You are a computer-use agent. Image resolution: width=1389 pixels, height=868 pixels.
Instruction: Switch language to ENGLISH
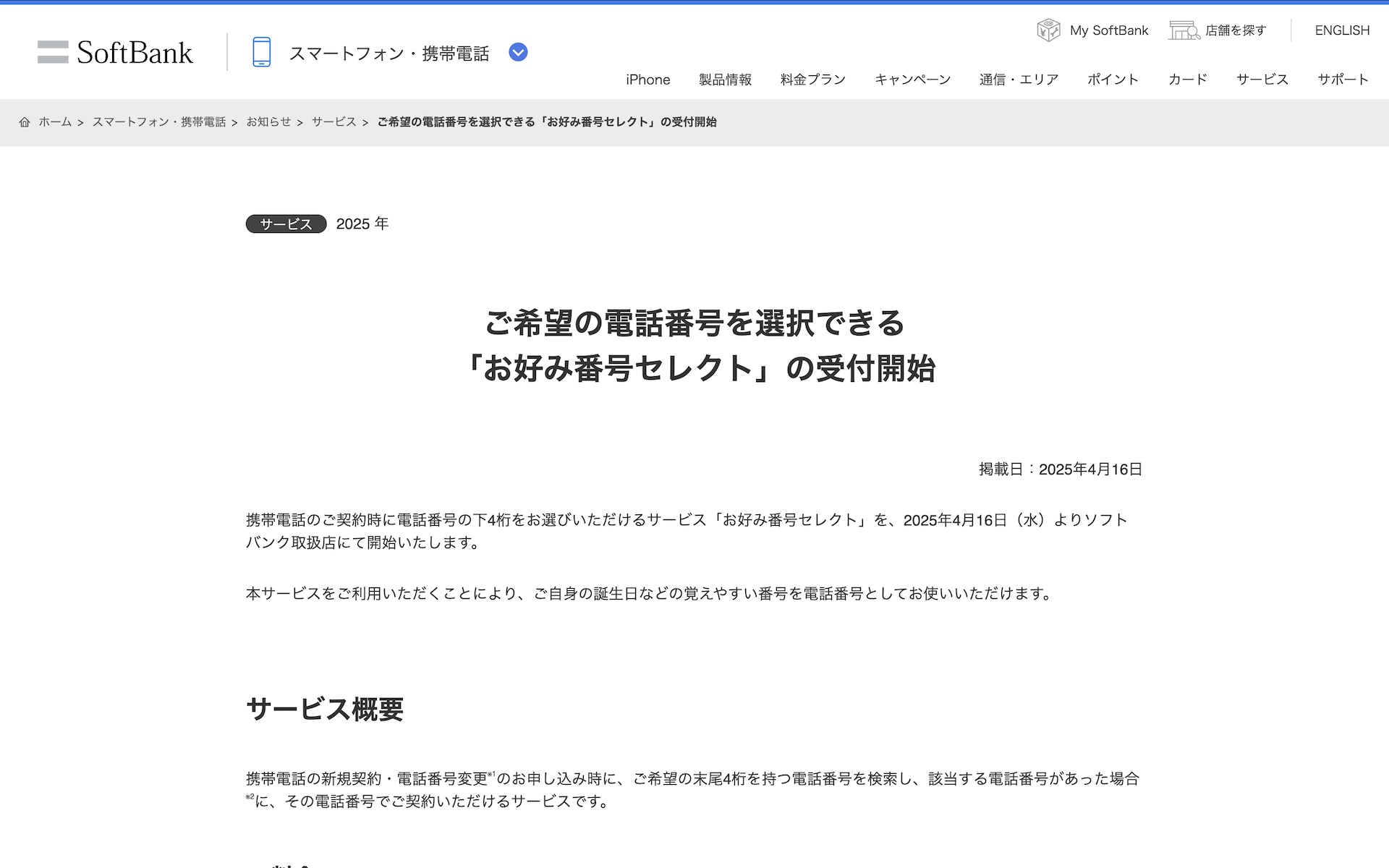[x=1342, y=30]
